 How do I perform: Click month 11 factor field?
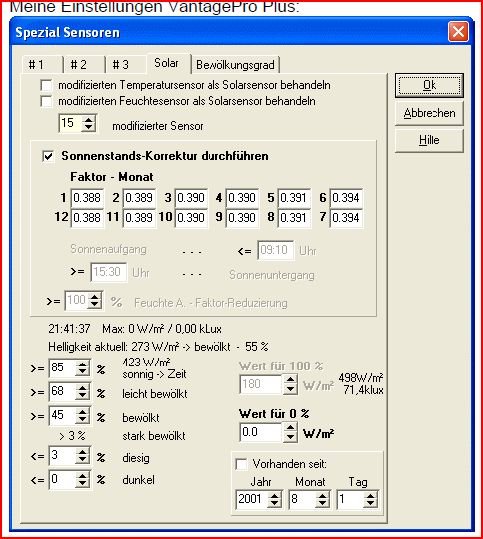[x=139, y=218]
